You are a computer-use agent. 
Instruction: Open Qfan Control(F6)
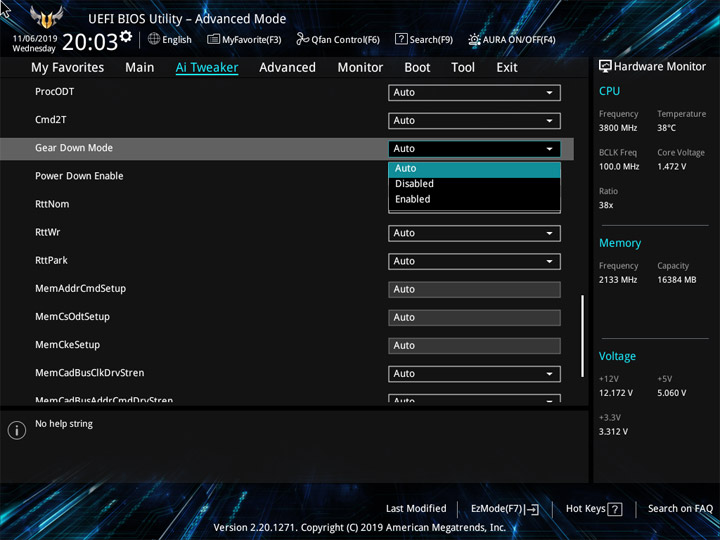338,39
